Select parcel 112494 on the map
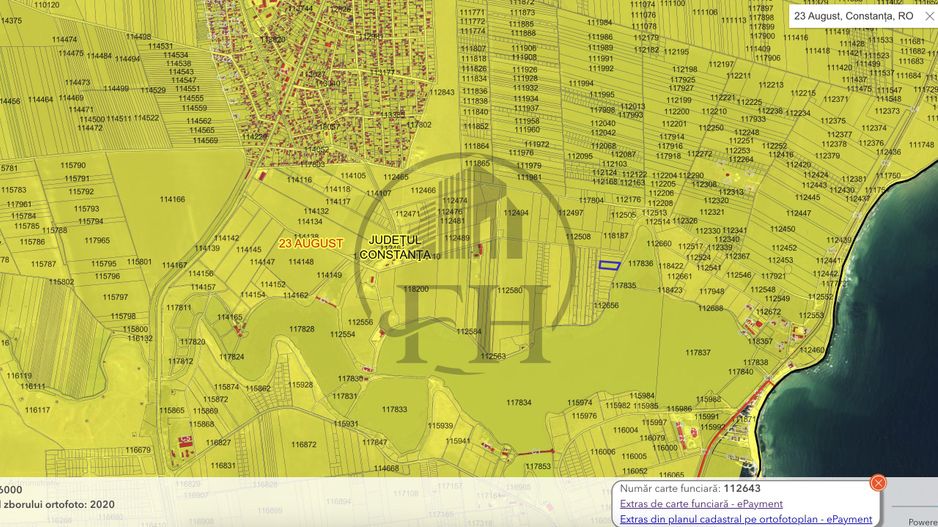The image size is (938, 527). pos(516,213)
